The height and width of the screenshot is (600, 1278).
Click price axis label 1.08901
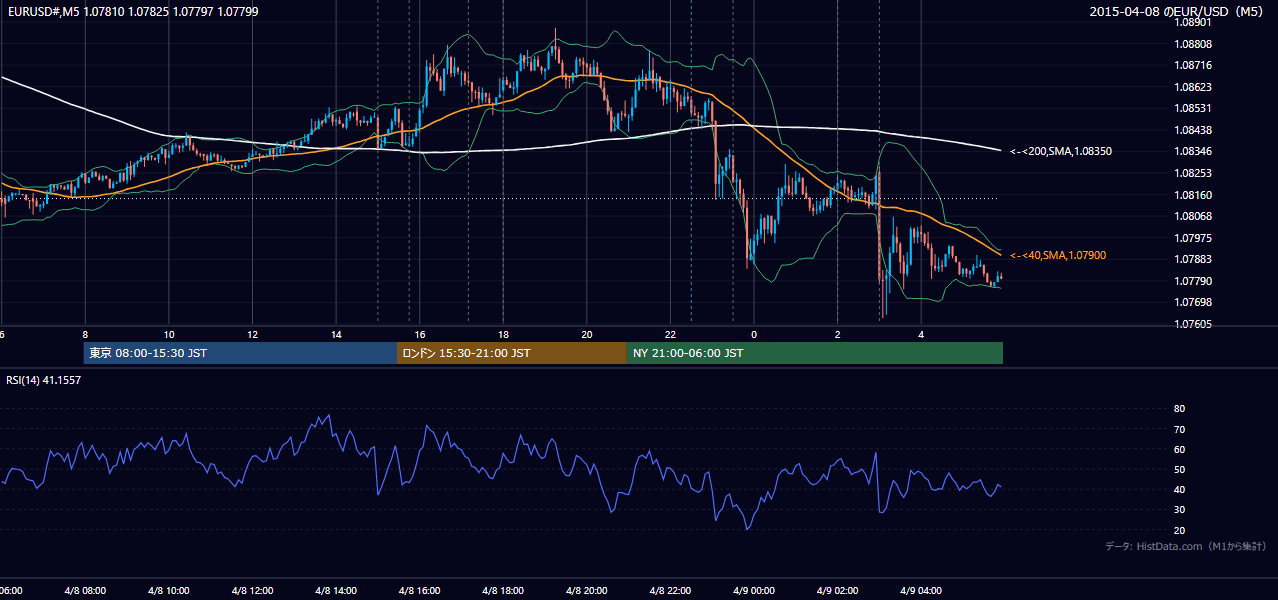(x=1193, y=21)
